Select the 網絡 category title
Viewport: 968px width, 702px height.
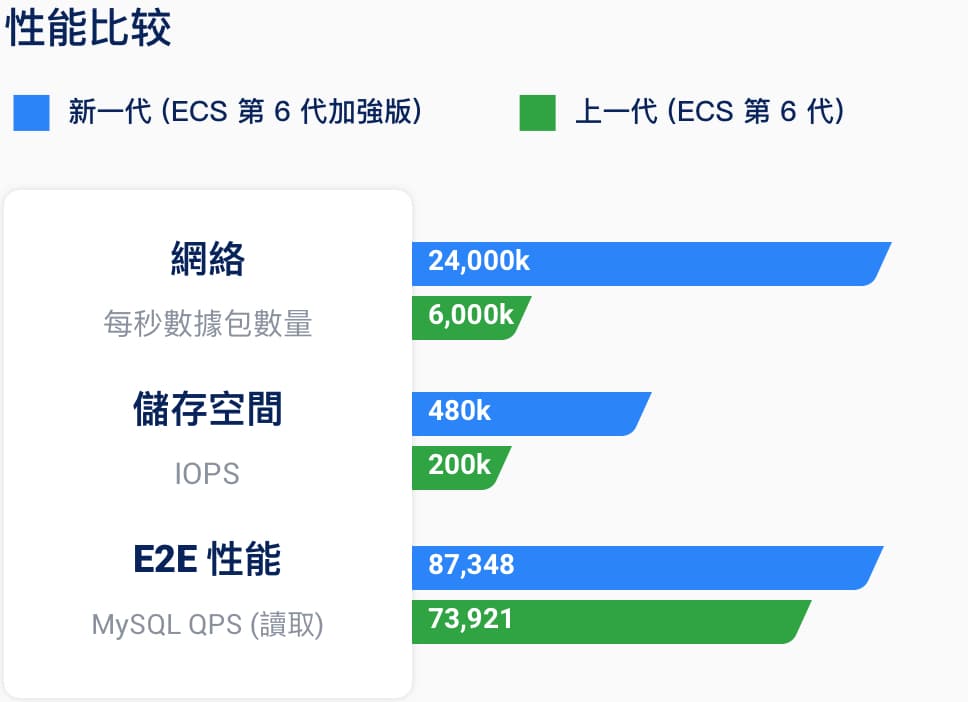[x=207, y=260]
